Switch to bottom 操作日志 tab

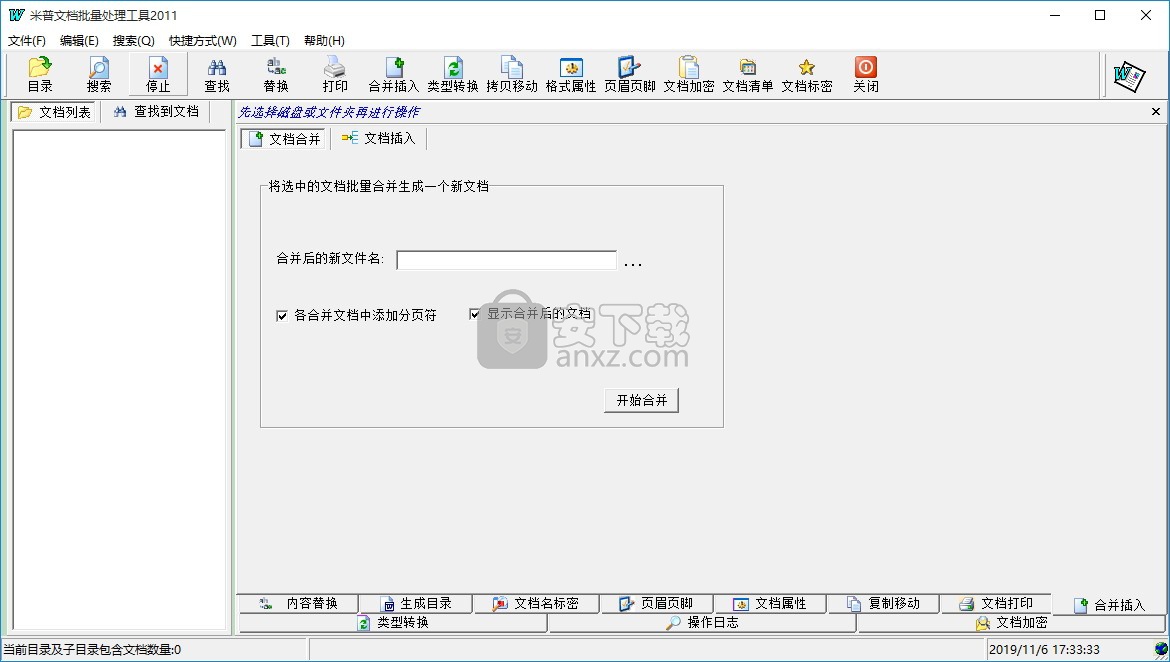(x=702, y=622)
